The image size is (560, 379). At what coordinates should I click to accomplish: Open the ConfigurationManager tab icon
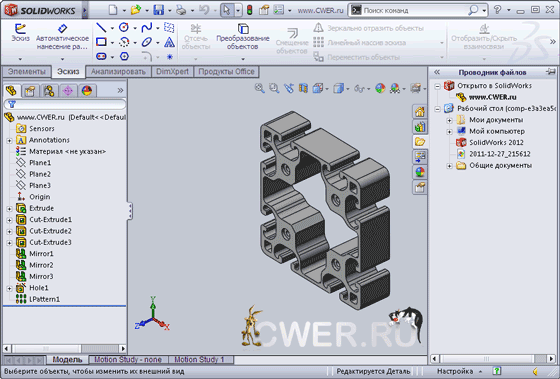(49, 91)
